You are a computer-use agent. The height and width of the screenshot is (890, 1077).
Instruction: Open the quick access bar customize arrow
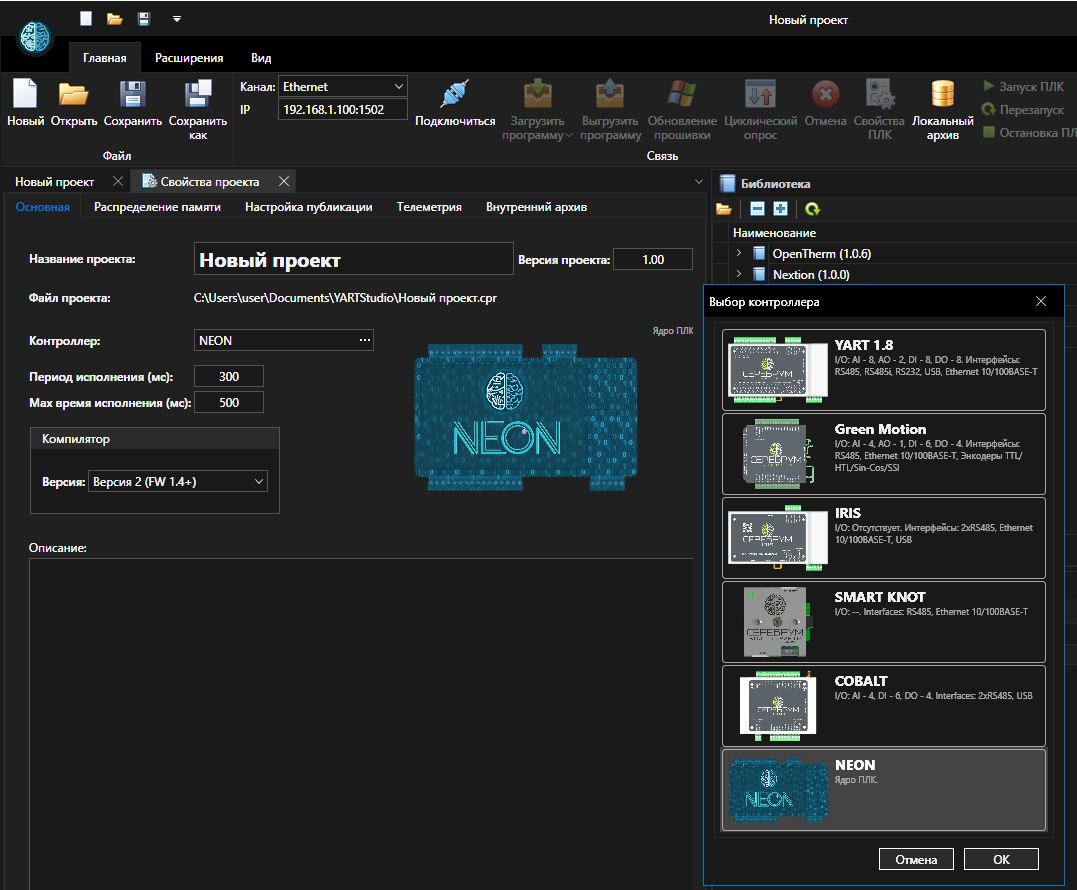pyautogui.click(x=177, y=19)
